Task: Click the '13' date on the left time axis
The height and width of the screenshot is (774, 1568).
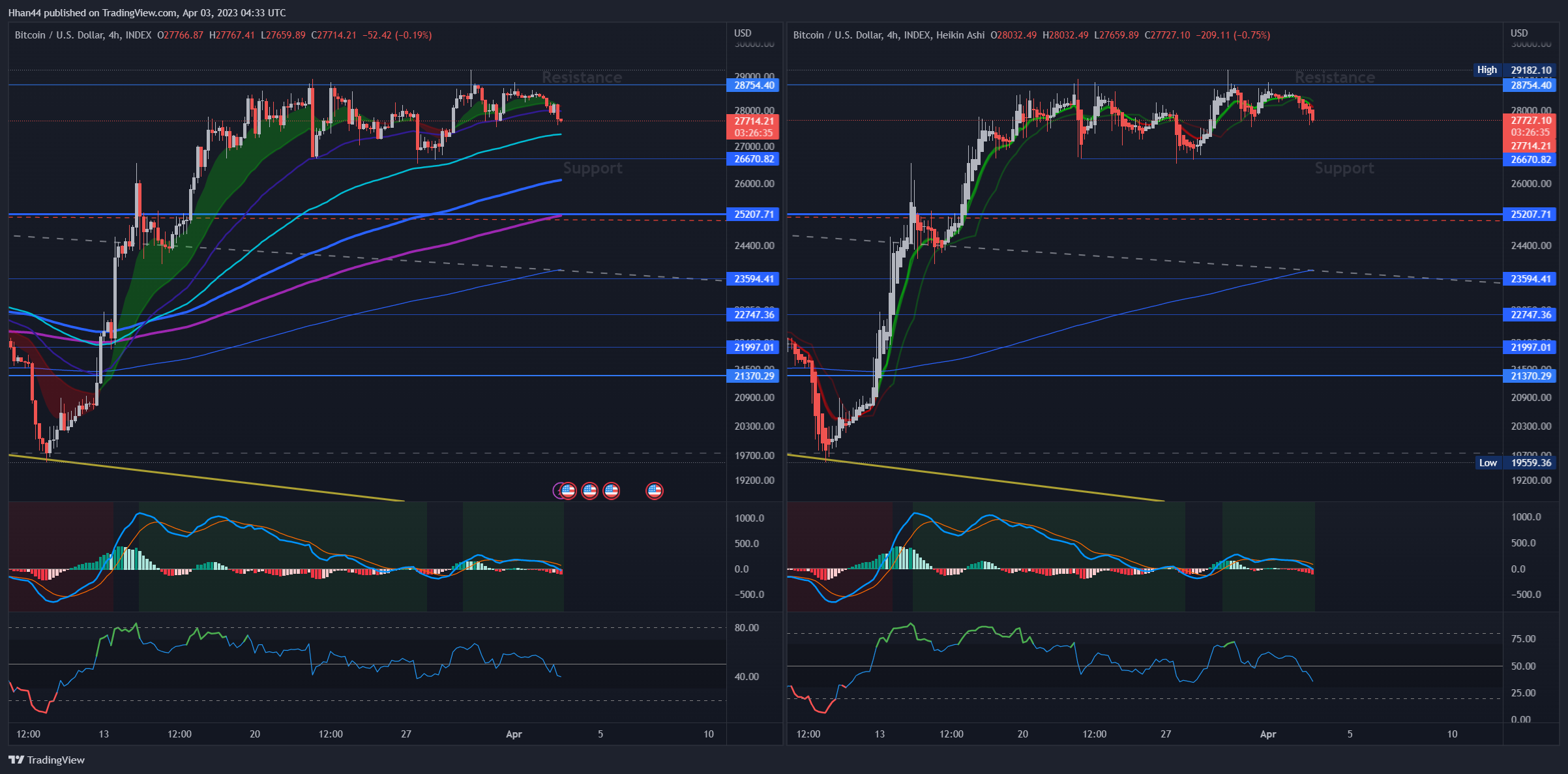Action: [x=104, y=734]
